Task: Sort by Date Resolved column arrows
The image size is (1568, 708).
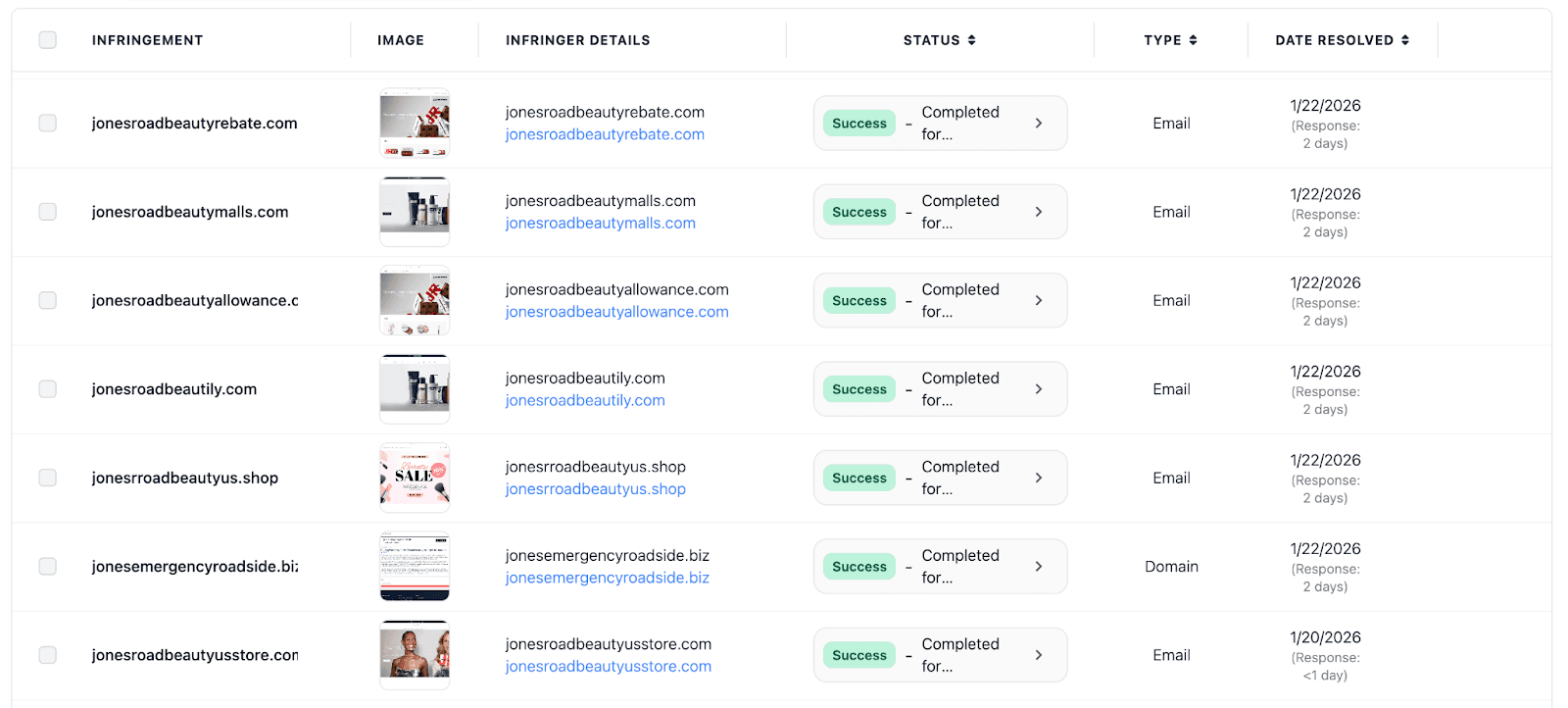Action: (1405, 40)
